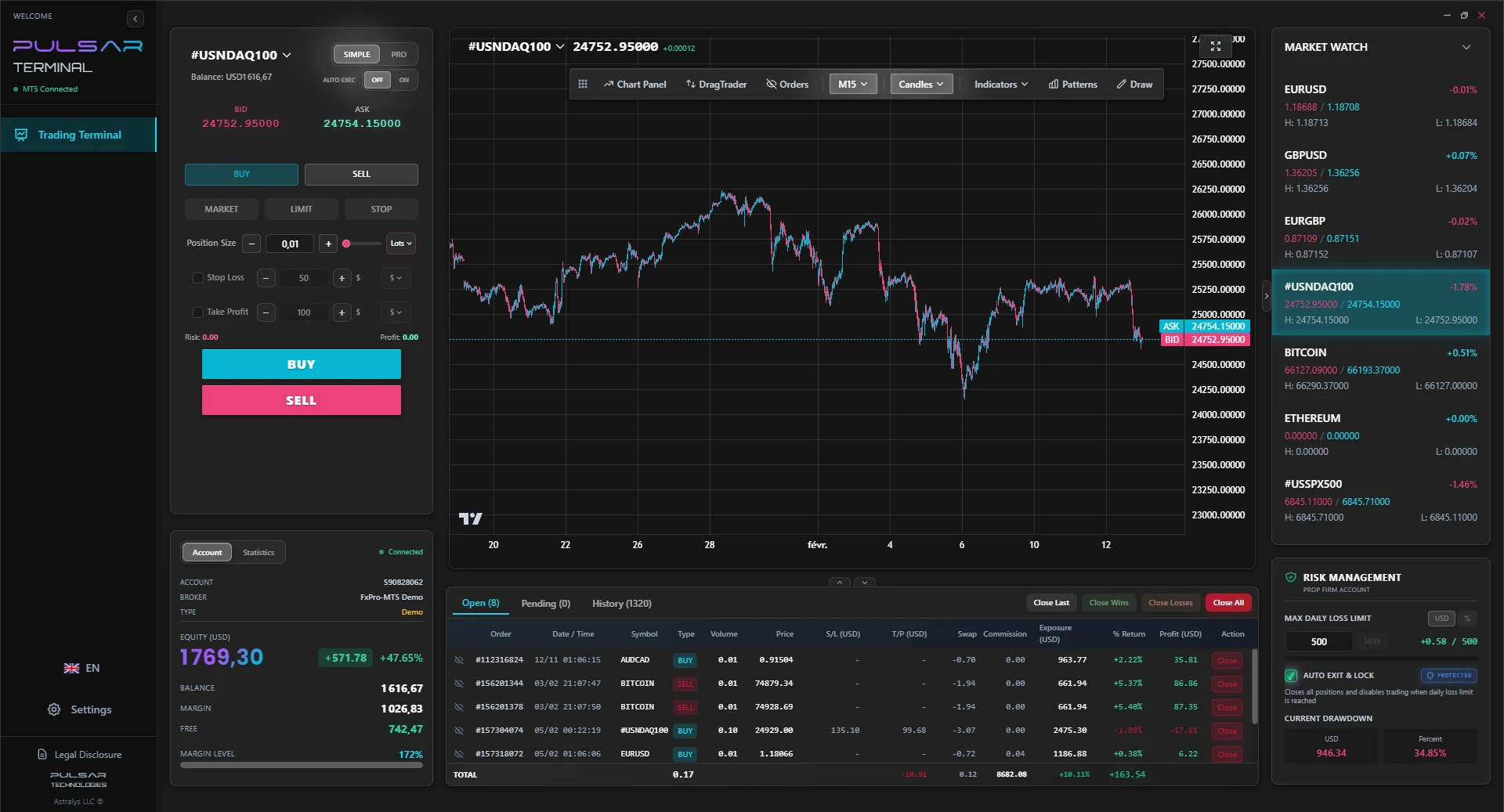This screenshot has height=812, width=1504.
Task: Click Trading Terminal monitor icon
Action: pos(21,135)
